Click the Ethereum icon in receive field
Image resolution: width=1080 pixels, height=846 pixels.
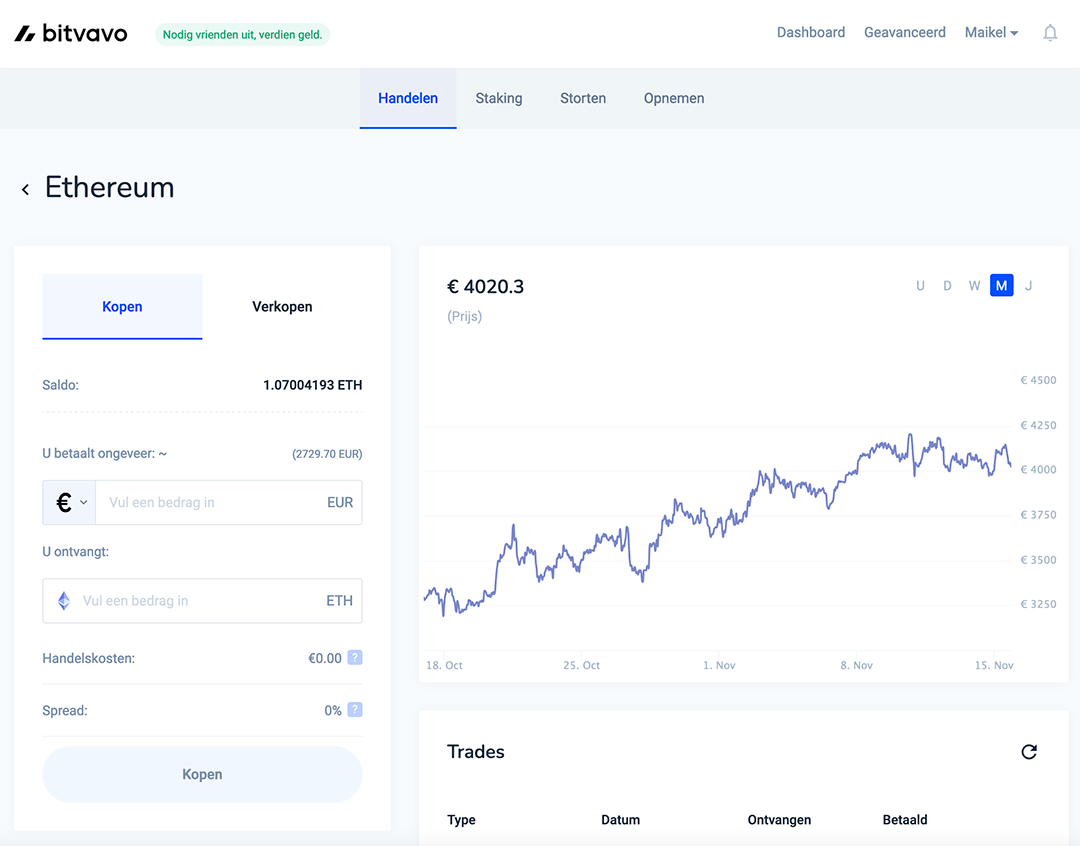click(x=64, y=601)
